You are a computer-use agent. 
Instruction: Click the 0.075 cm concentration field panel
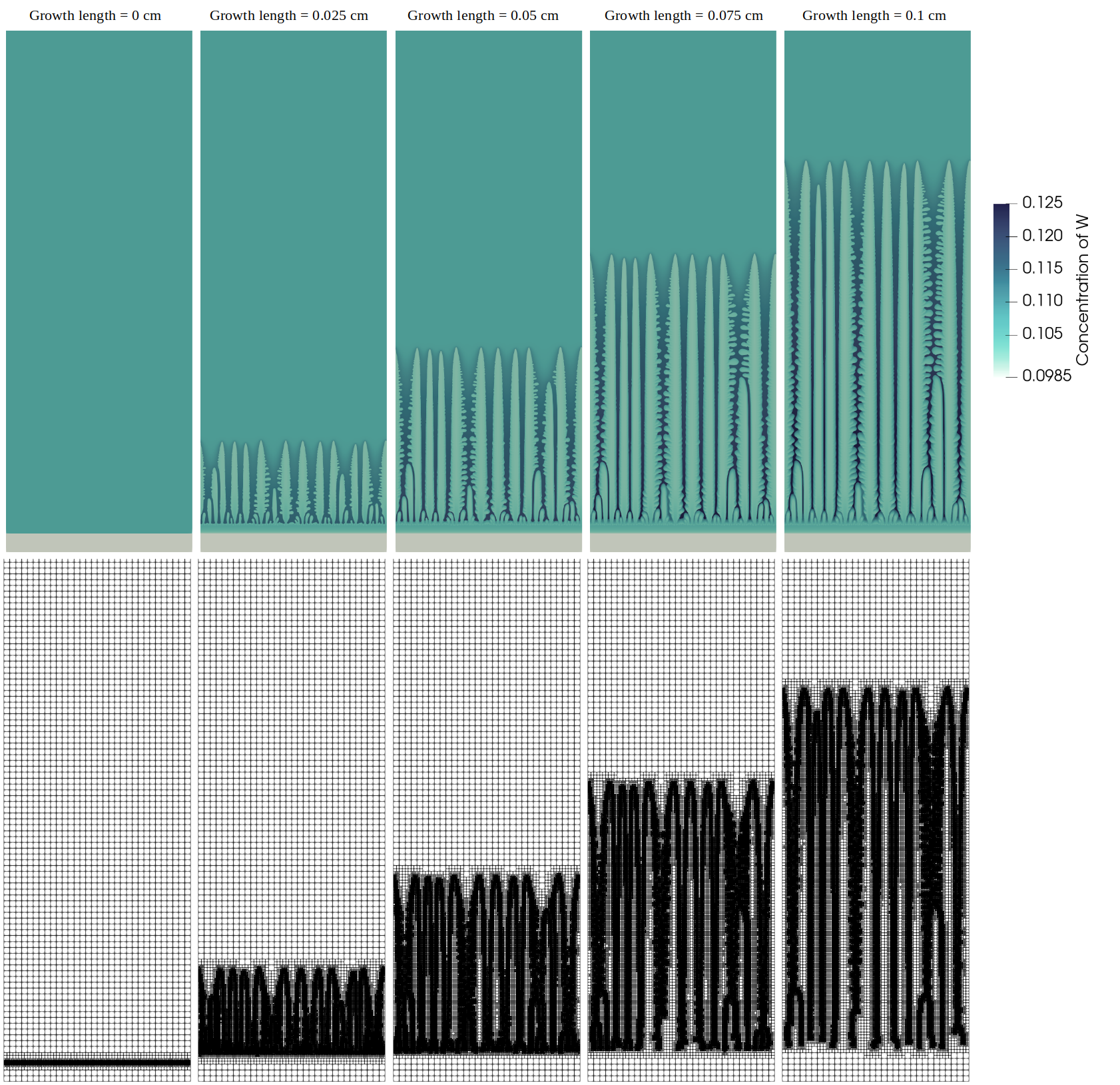683,291
